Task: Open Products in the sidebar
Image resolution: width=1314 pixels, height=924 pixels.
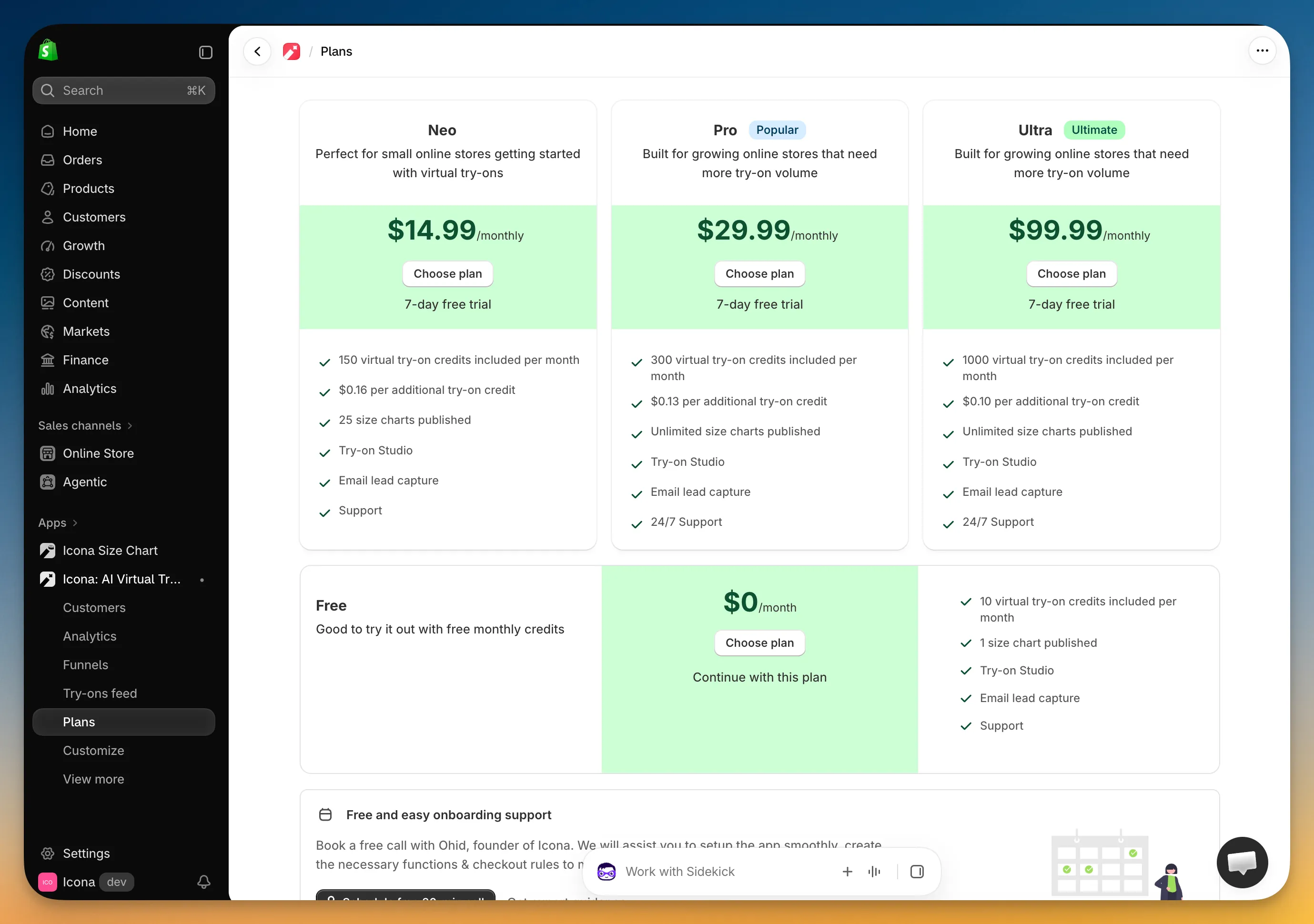Action: [123, 188]
